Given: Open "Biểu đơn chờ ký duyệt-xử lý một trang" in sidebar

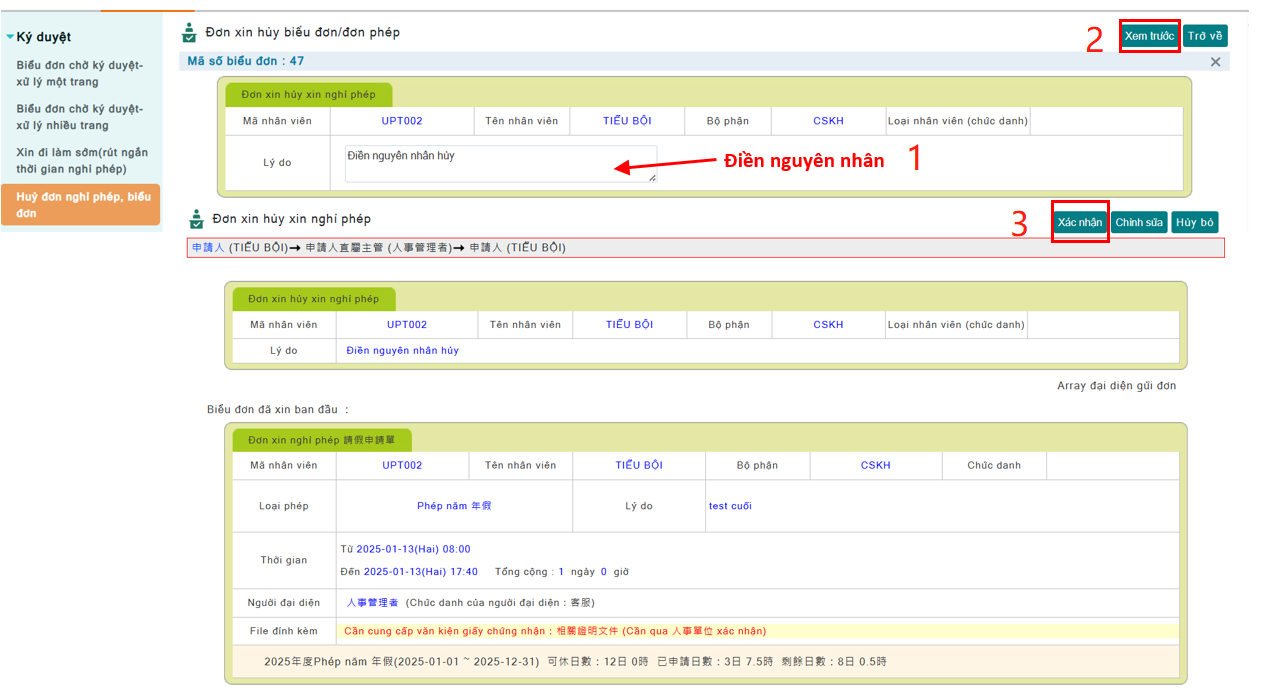Looking at the screenshot, I should pos(80,73).
